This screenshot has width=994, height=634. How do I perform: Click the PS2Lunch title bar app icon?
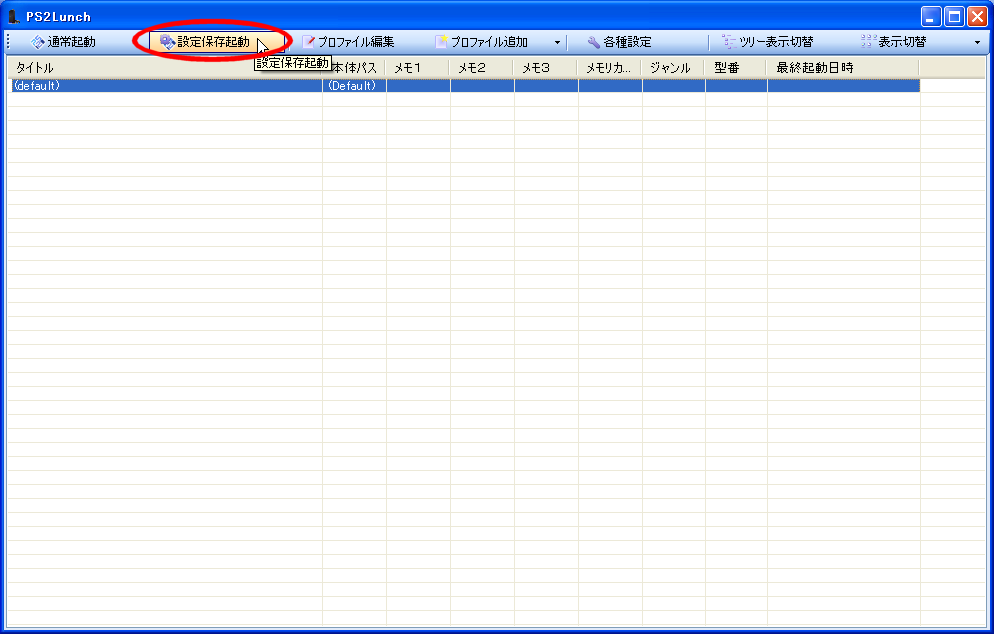[x=13, y=16]
